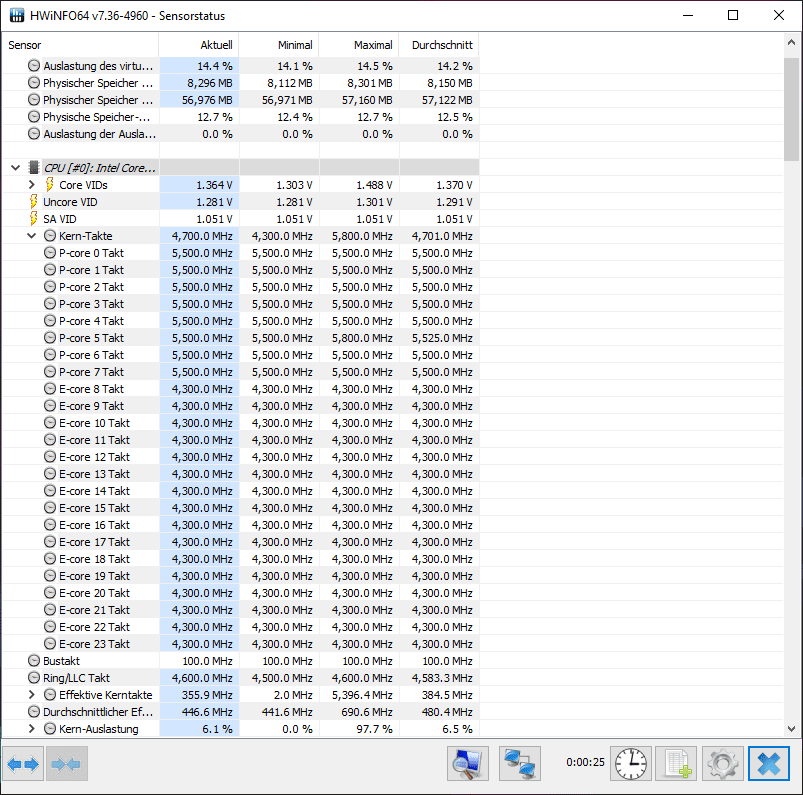Click the CPU chip icon
The width and height of the screenshot is (803, 795).
(x=34, y=168)
